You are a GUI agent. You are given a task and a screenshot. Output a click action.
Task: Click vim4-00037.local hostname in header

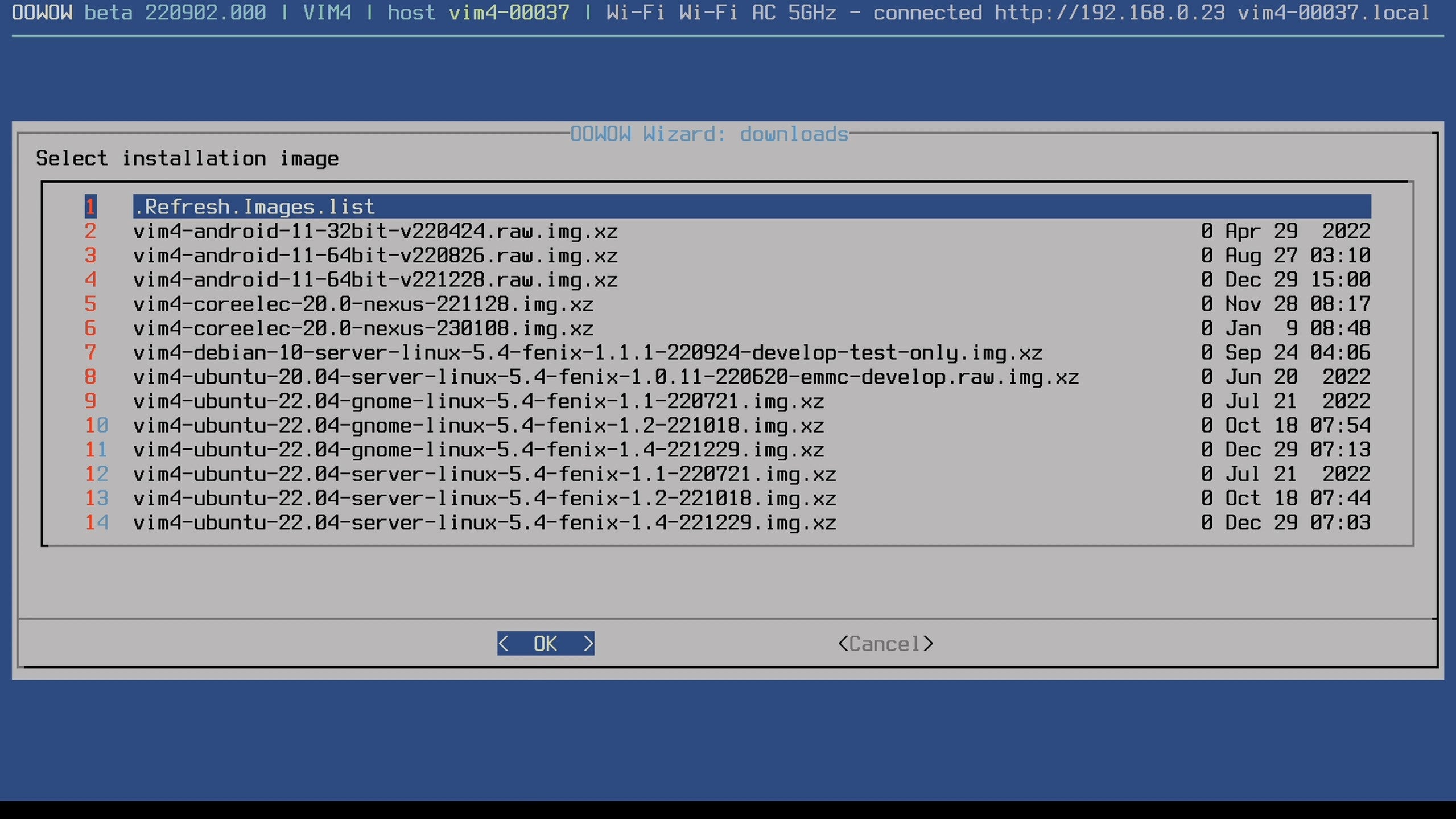1334,13
